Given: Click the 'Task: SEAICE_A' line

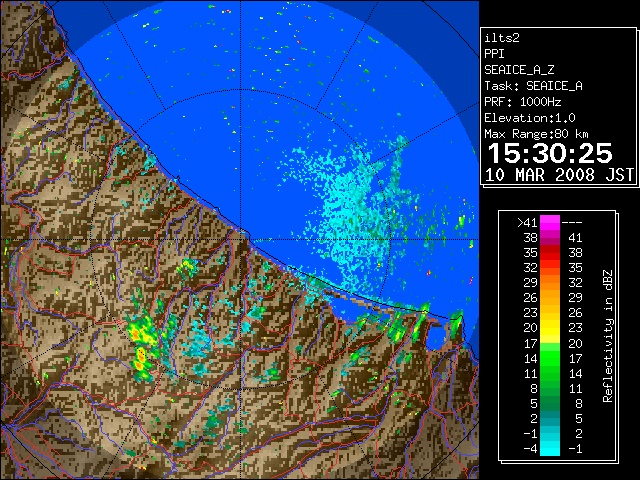Looking at the screenshot, I should 533,86.
